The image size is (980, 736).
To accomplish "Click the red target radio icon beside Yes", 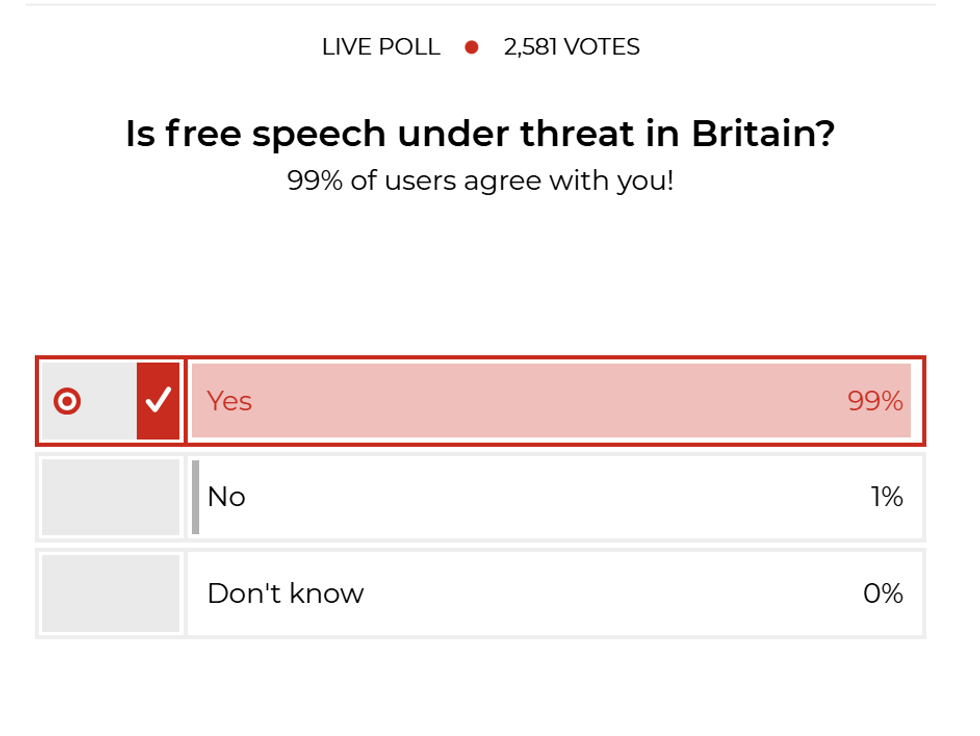I will click(67, 401).
